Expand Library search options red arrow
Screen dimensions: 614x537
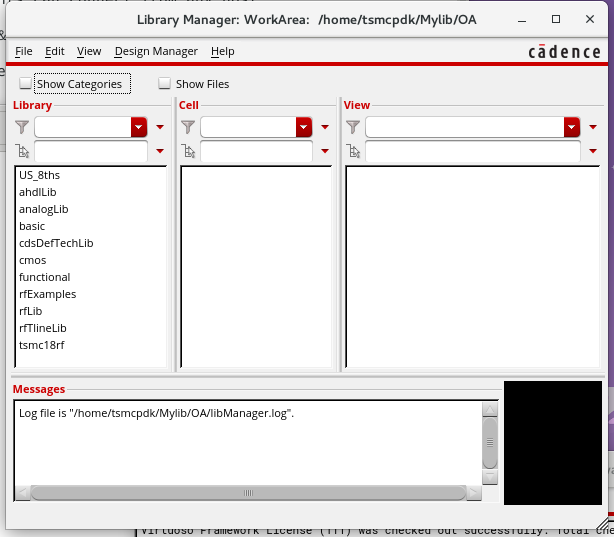pos(160,151)
